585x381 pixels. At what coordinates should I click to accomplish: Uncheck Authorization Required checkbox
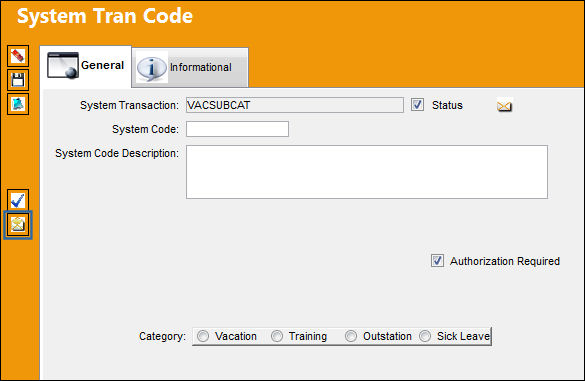tap(437, 260)
